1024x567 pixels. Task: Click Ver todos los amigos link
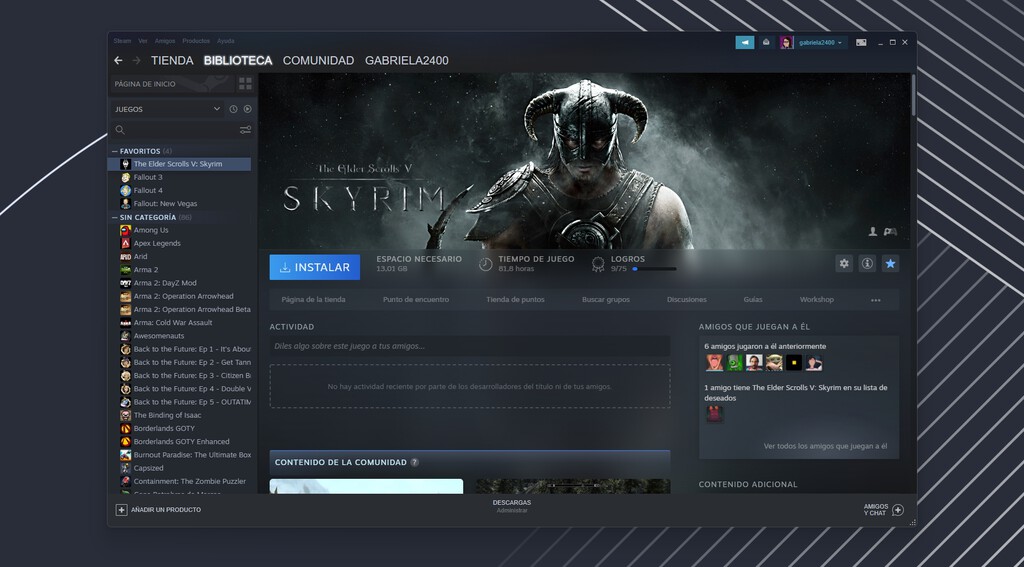[x=825, y=446]
